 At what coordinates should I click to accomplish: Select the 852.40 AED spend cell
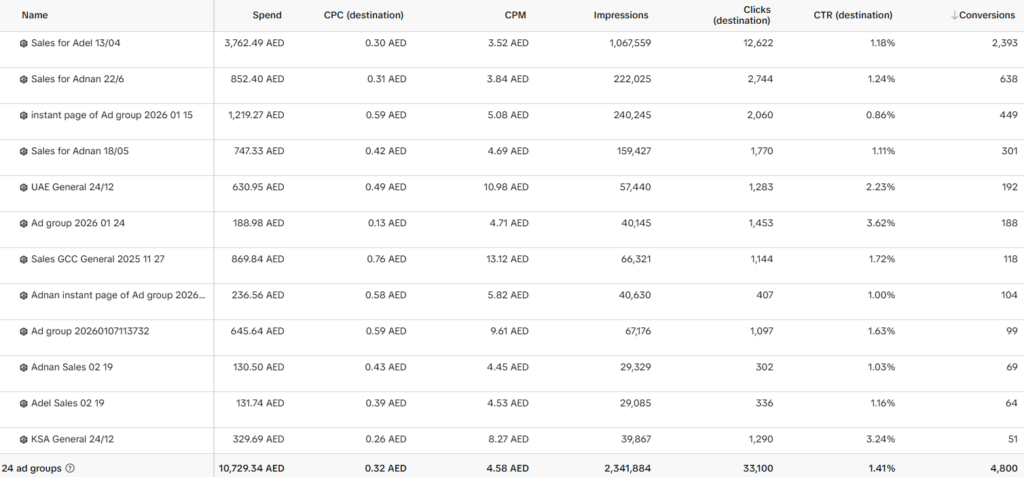(x=258, y=79)
